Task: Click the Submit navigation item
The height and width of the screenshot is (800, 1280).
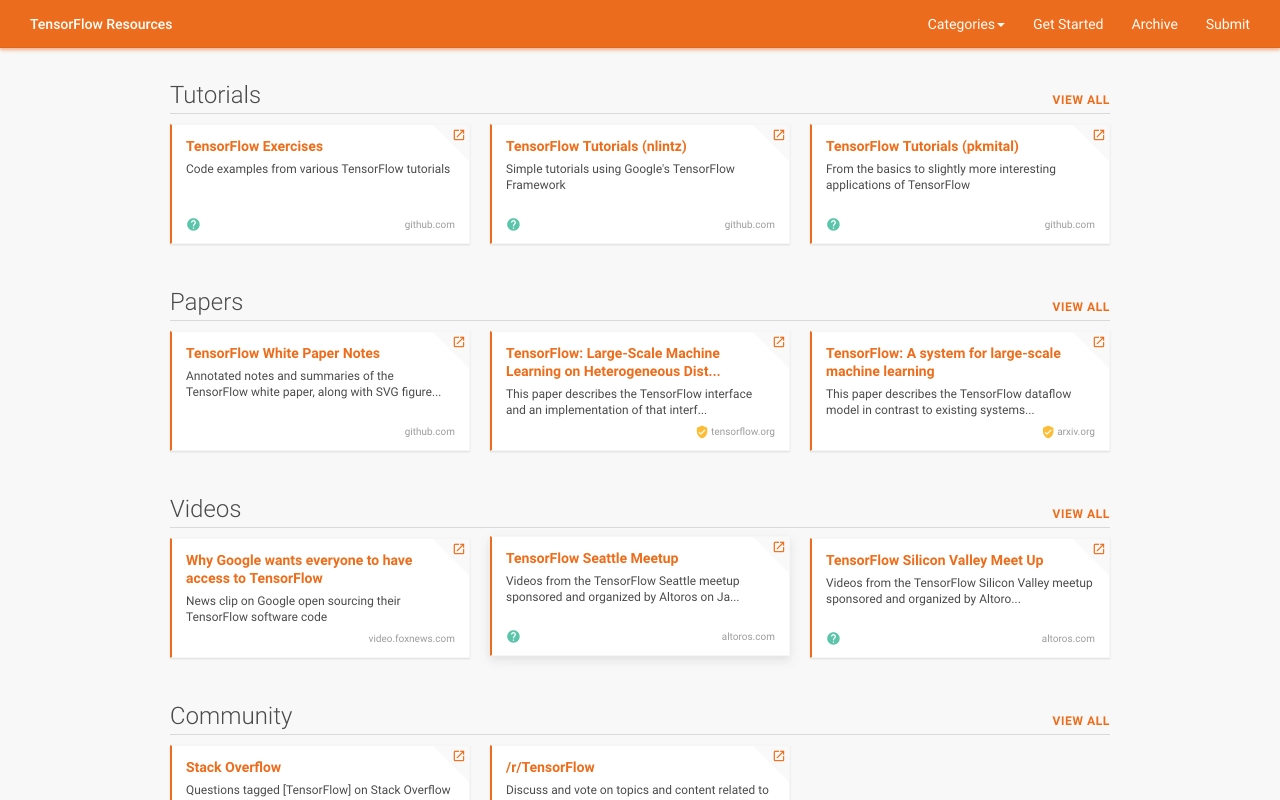Action: (x=1227, y=24)
